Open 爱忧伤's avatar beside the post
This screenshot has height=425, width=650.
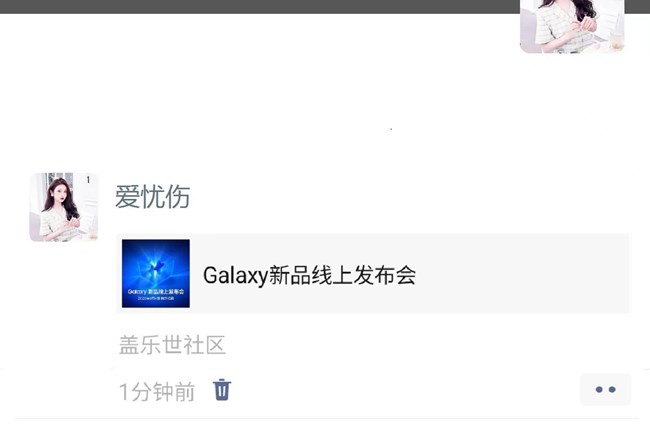tap(64, 207)
